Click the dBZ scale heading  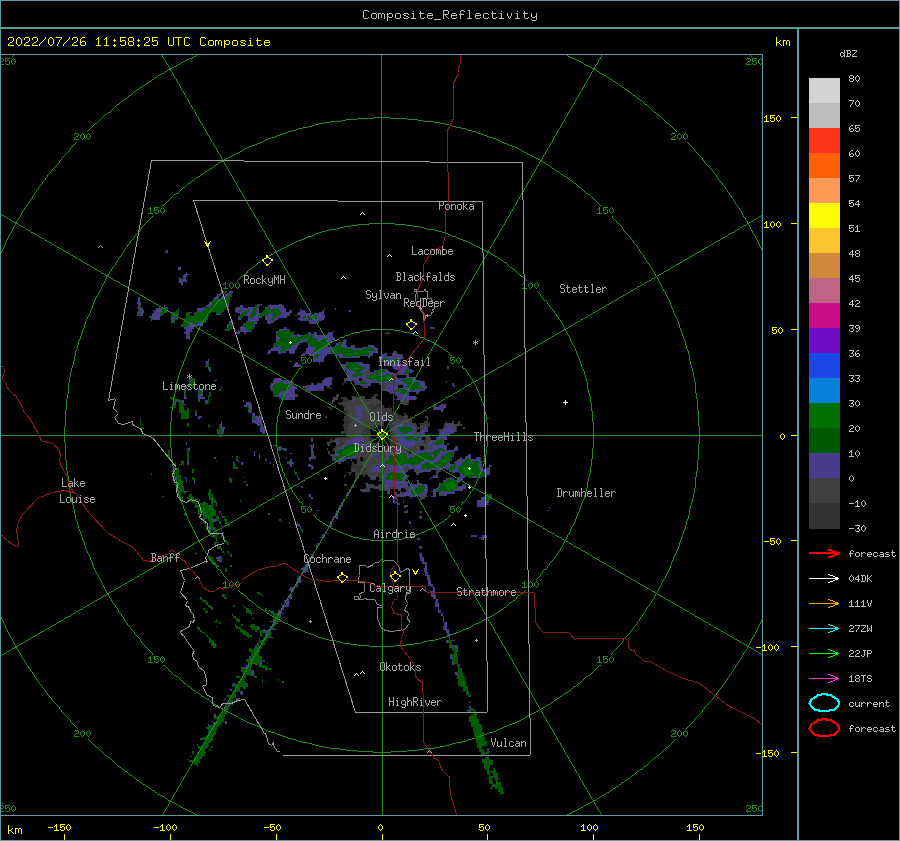pos(848,53)
